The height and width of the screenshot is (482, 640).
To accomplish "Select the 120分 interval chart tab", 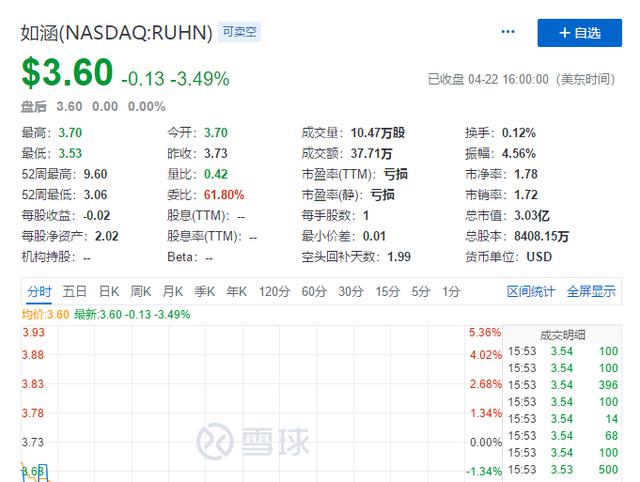I will tap(274, 291).
